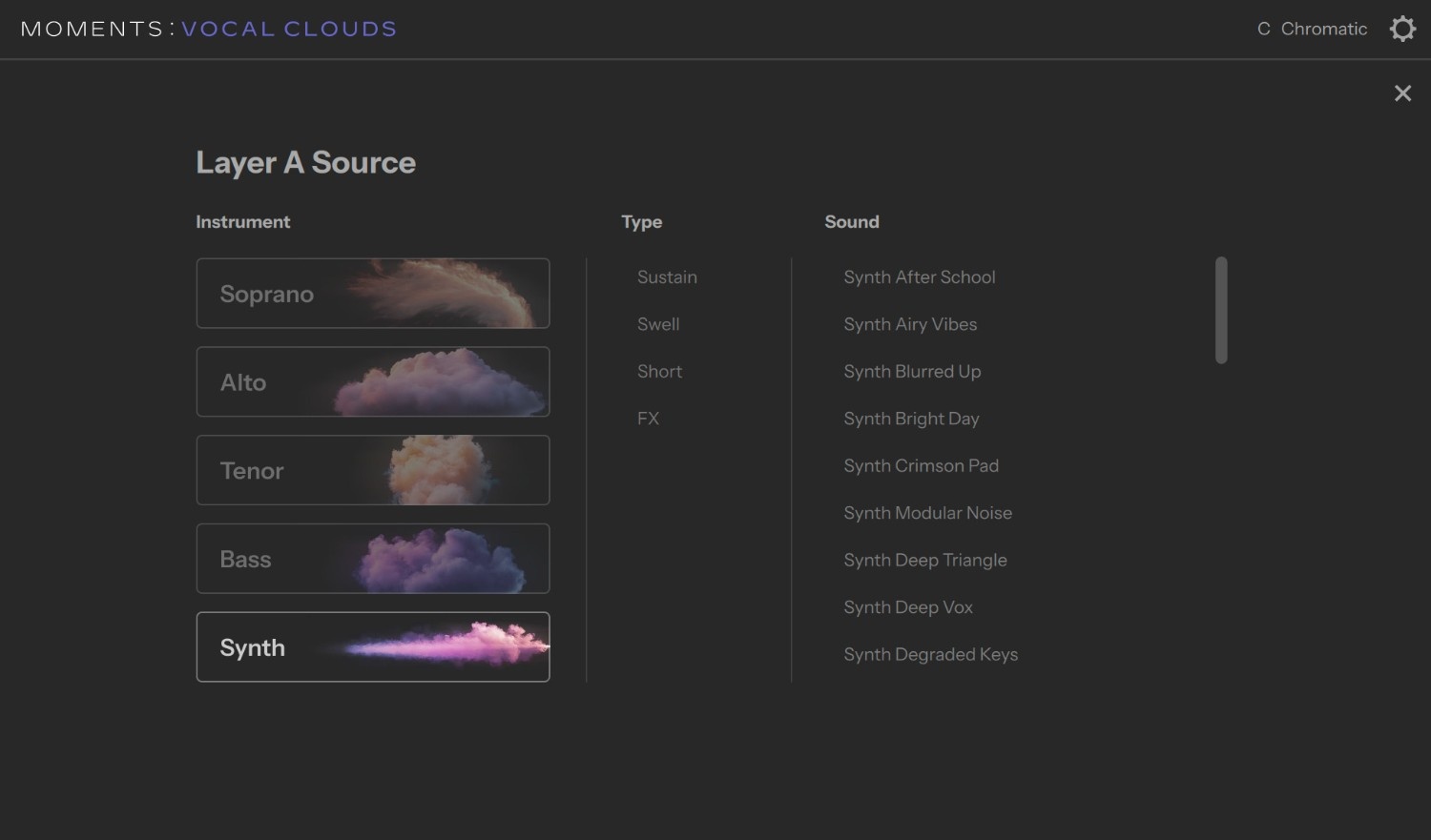This screenshot has height=840, width=1431.
Task: Click the Sound column header
Action: 851,221
